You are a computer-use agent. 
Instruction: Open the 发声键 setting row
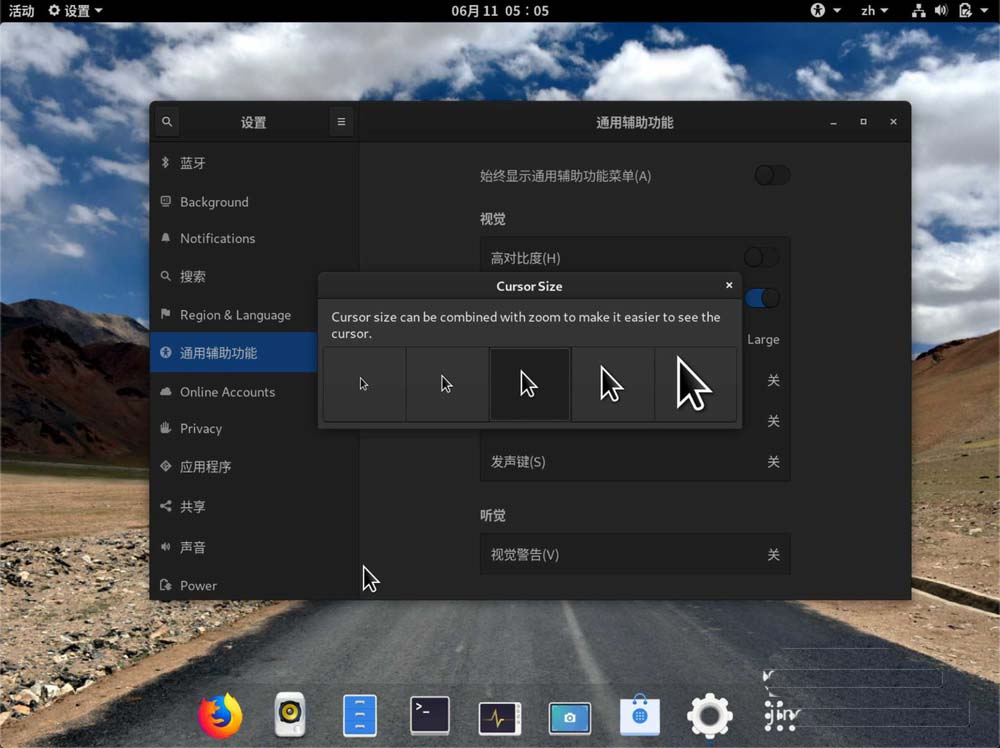pyautogui.click(x=635, y=462)
